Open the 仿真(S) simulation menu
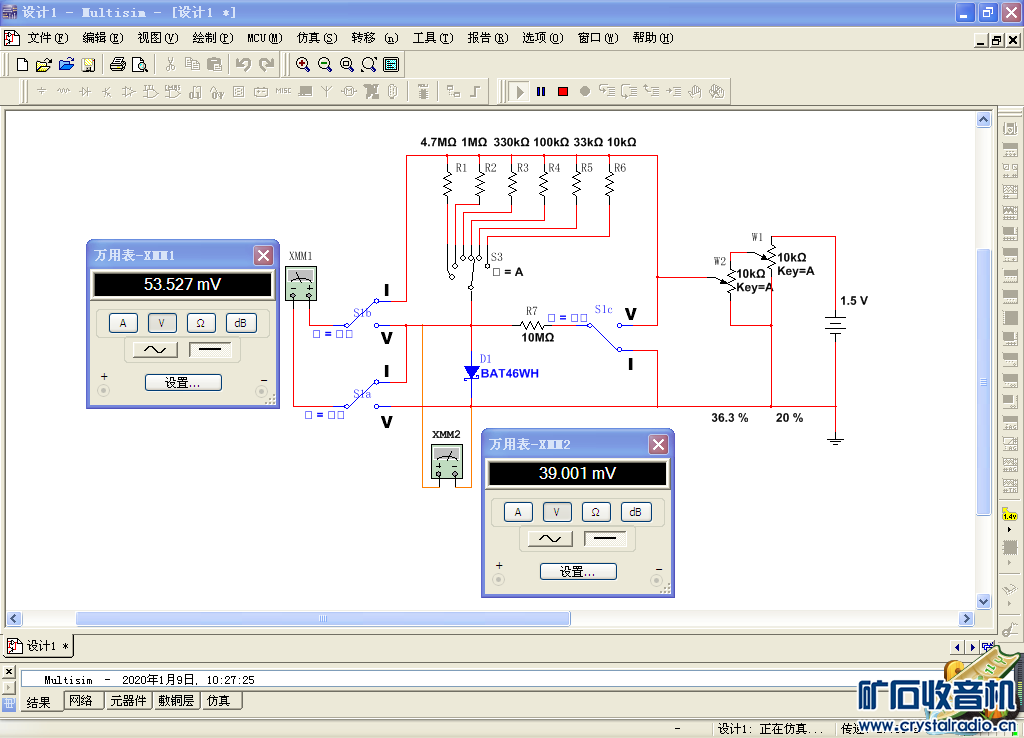The image size is (1024, 738). click(316, 38)
